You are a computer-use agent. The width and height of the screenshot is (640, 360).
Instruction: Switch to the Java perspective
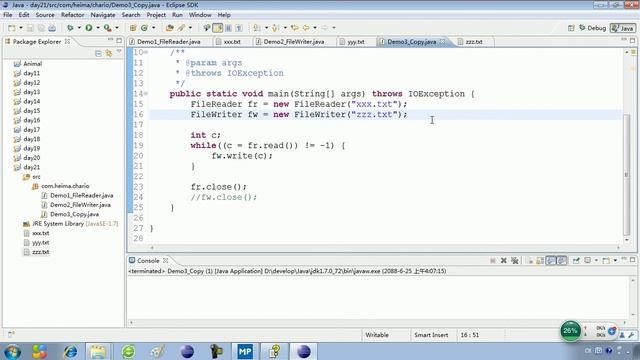622,28
